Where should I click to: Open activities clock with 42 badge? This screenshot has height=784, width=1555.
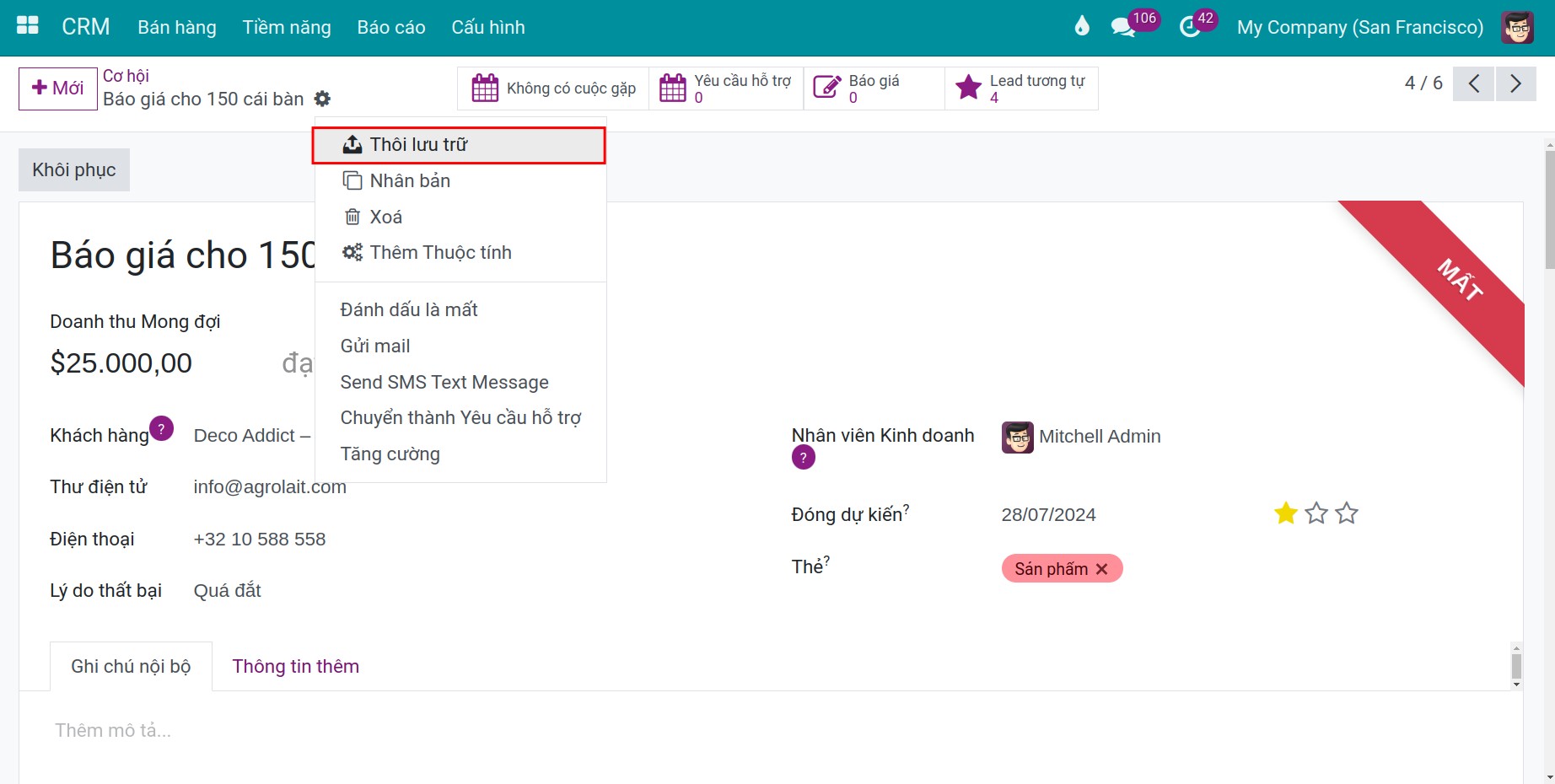coord(1198,24)
